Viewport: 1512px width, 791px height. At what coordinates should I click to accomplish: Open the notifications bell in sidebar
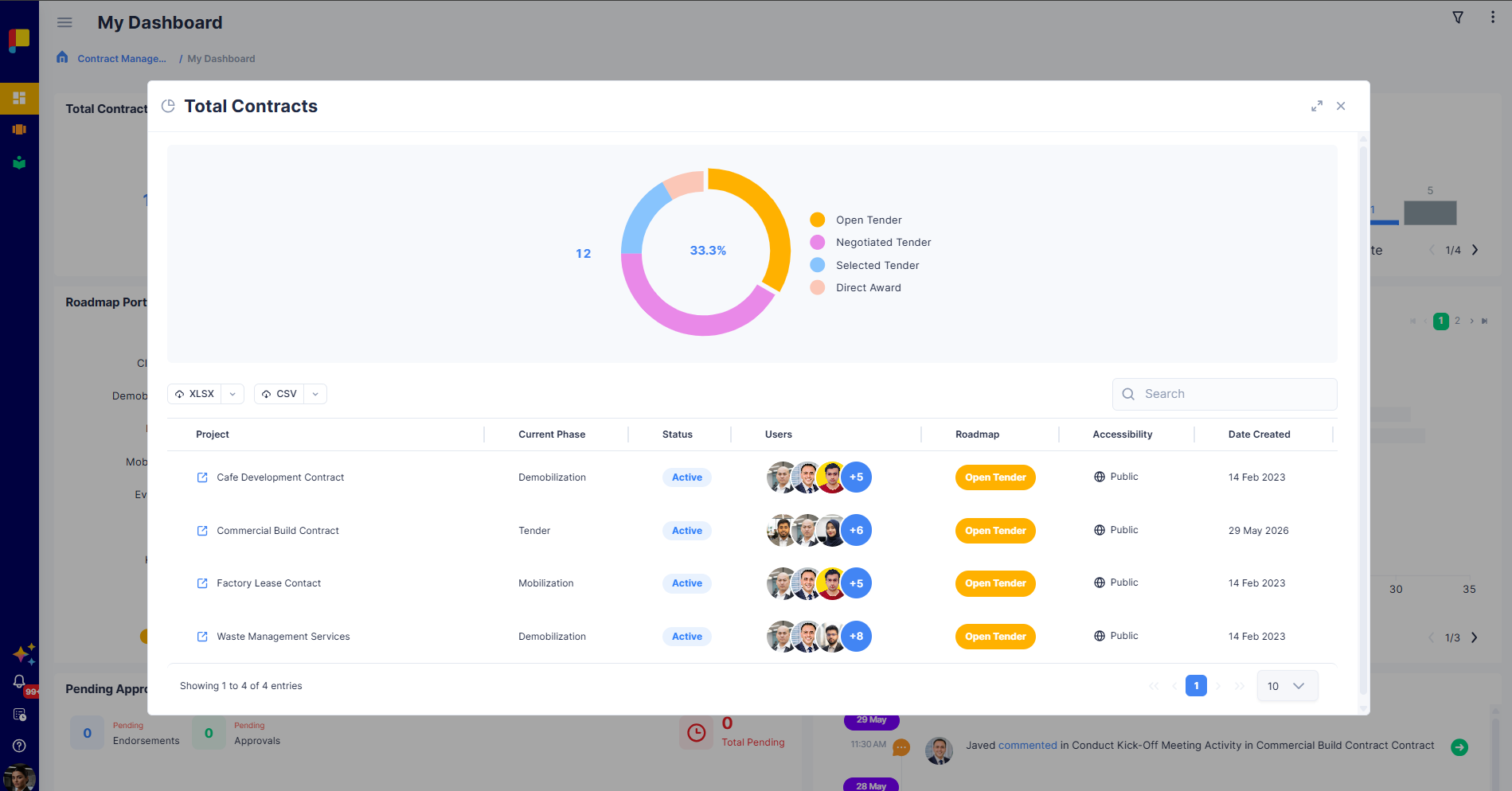coord(19,682)
